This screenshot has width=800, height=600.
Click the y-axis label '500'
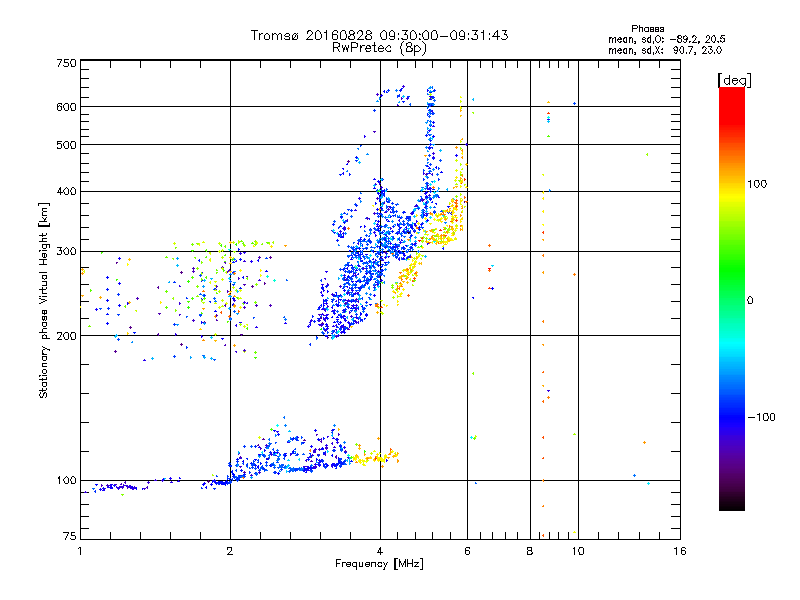(66, 145)
